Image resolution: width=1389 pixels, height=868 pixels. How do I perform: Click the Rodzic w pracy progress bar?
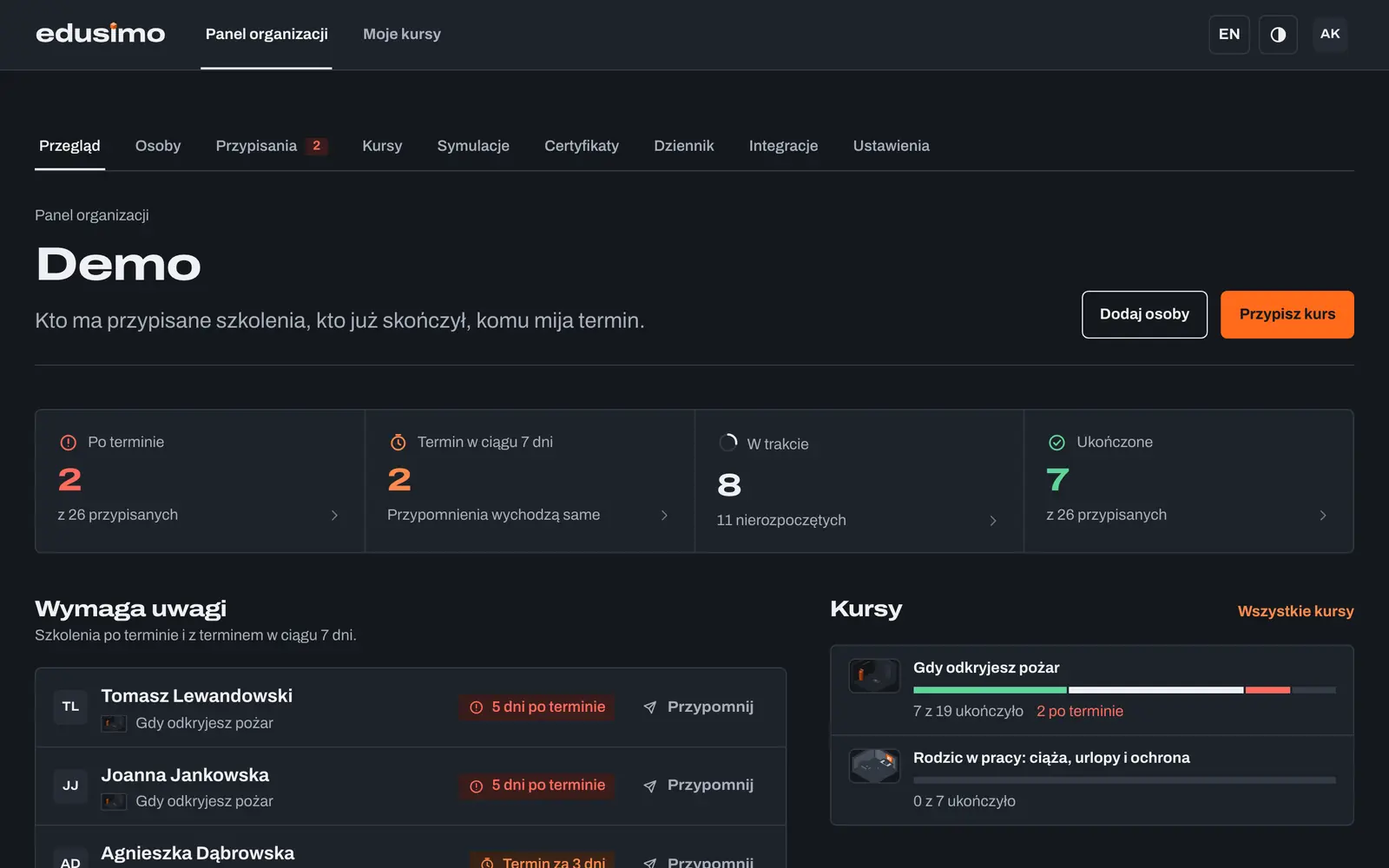[1124, 780]
